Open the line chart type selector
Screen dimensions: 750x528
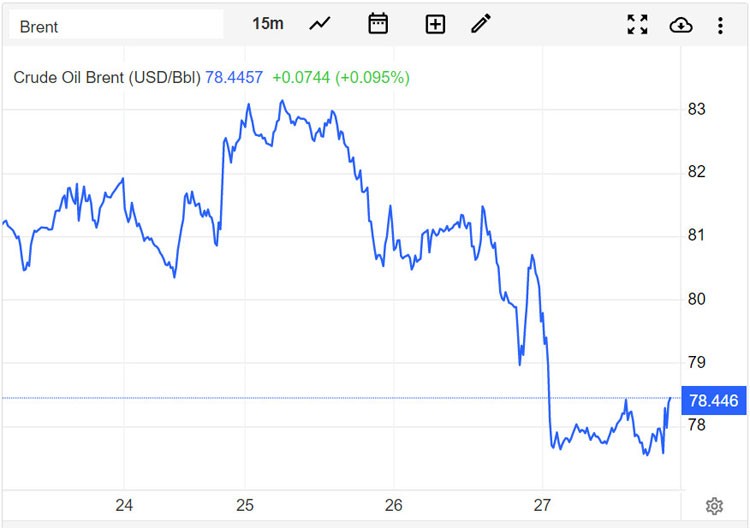pos(320,24)
